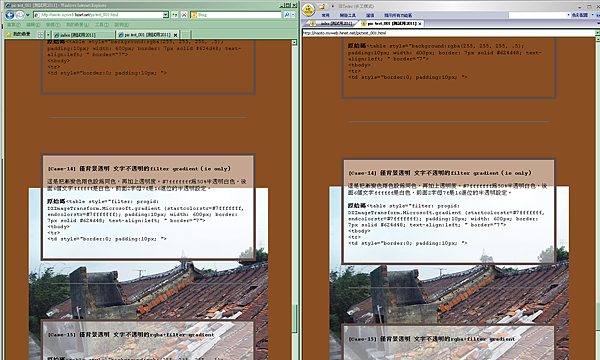Open 檔案 (File) menu in Internet Explorer

(13, 24)
